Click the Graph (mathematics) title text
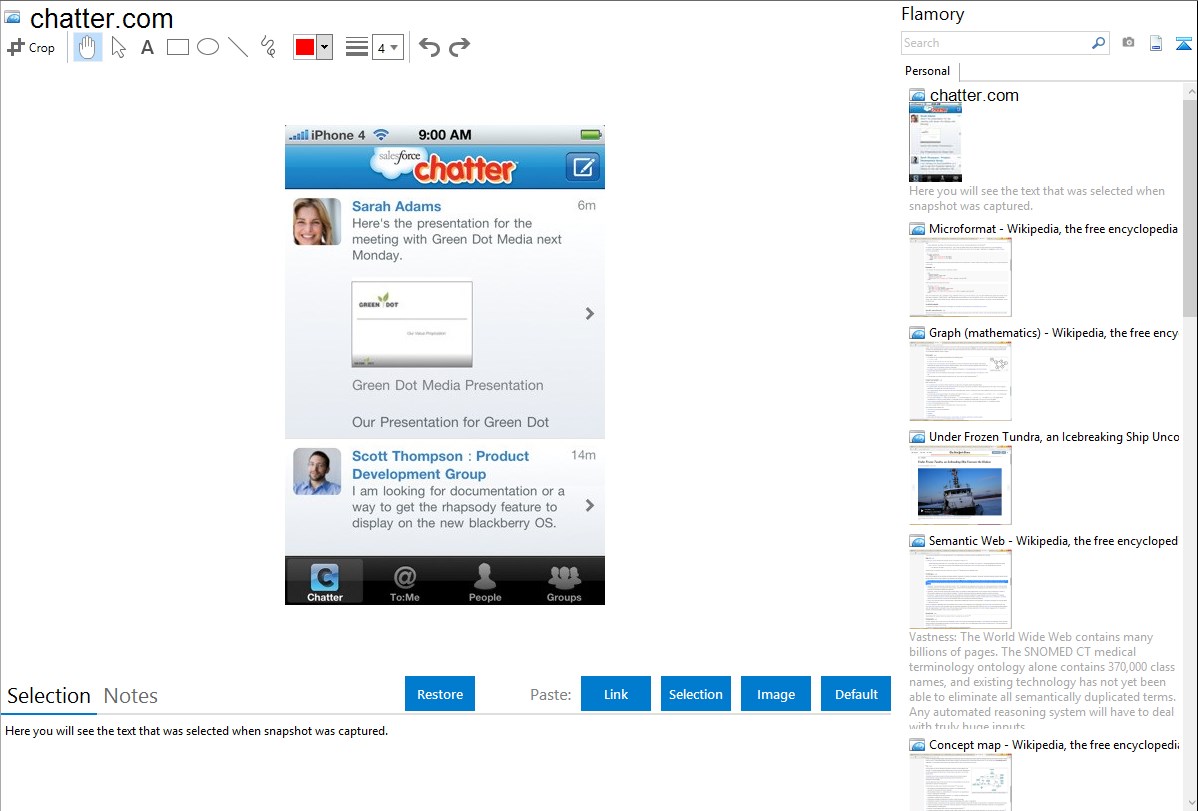The width and height of the screenshot is (1198, 811). tap(1053, 333)
